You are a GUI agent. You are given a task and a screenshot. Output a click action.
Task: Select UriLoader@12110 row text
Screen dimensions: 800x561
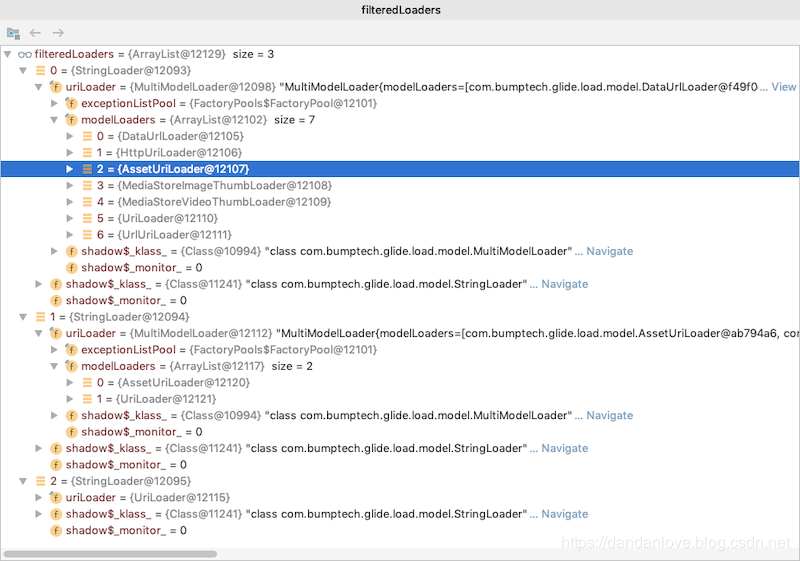tap(157, 218)
